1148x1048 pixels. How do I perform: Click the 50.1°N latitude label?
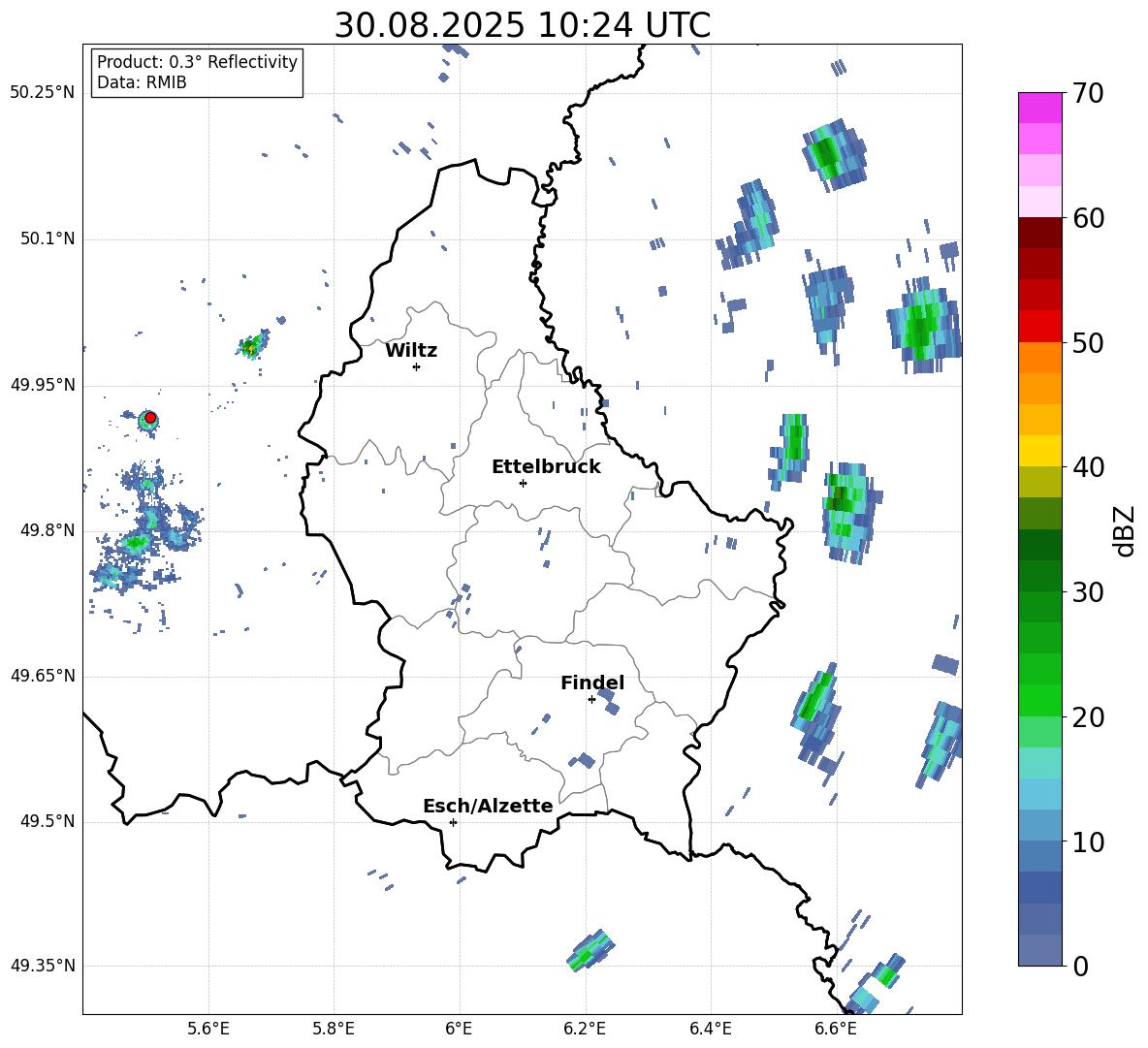(x=48, y=238)
